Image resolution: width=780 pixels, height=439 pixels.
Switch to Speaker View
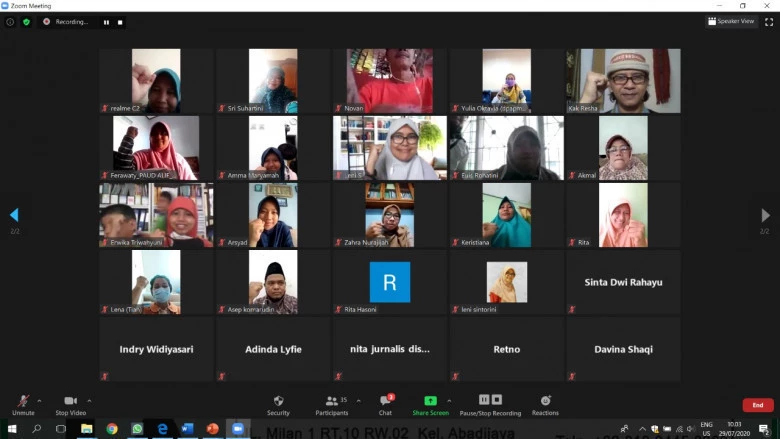tap(731, 21)
